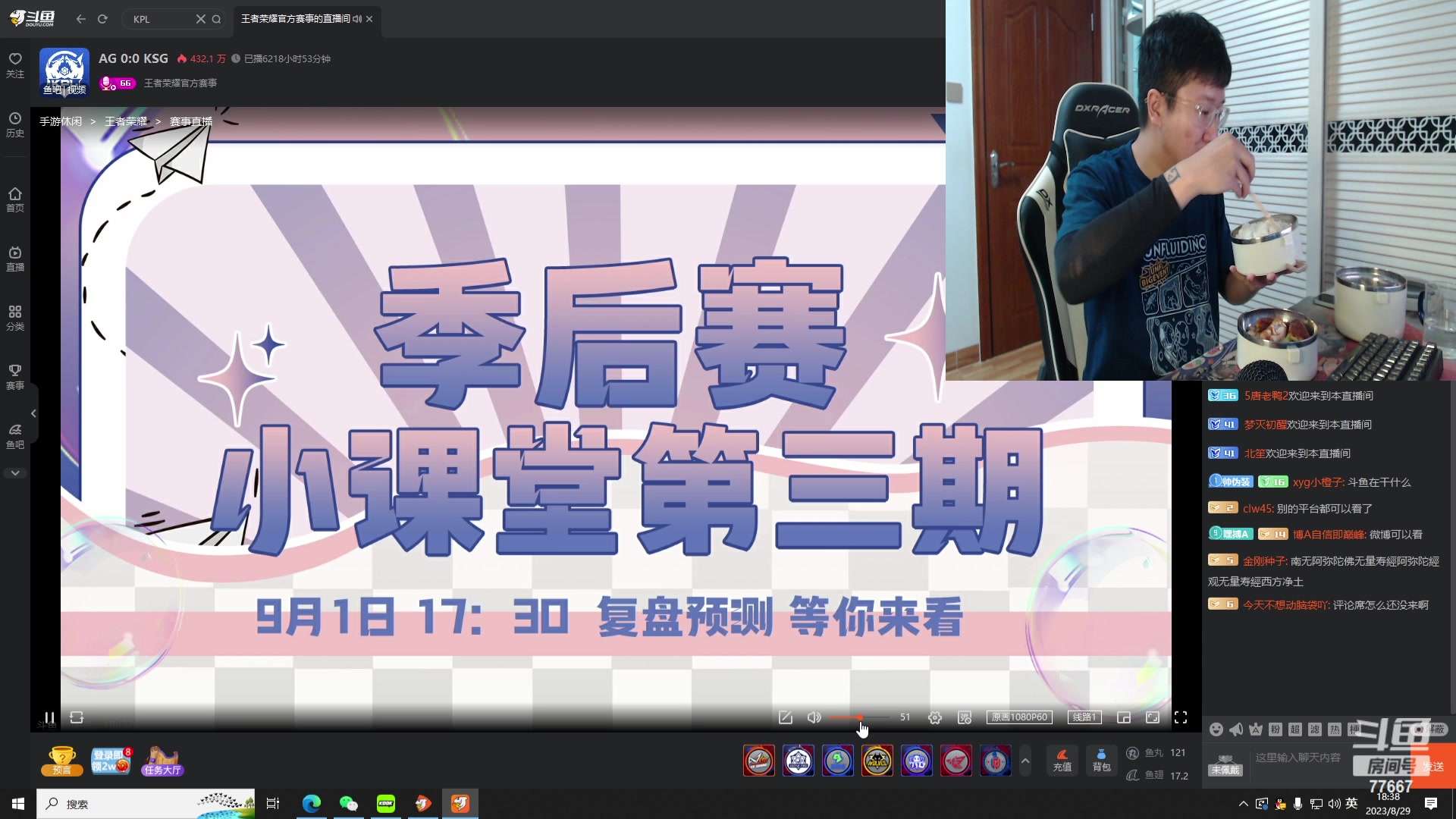Enter fullscreen with the corner-brackets icon
This screenshot has height=819, width=1456.
pyautogui.click(x=1181, y=717)
